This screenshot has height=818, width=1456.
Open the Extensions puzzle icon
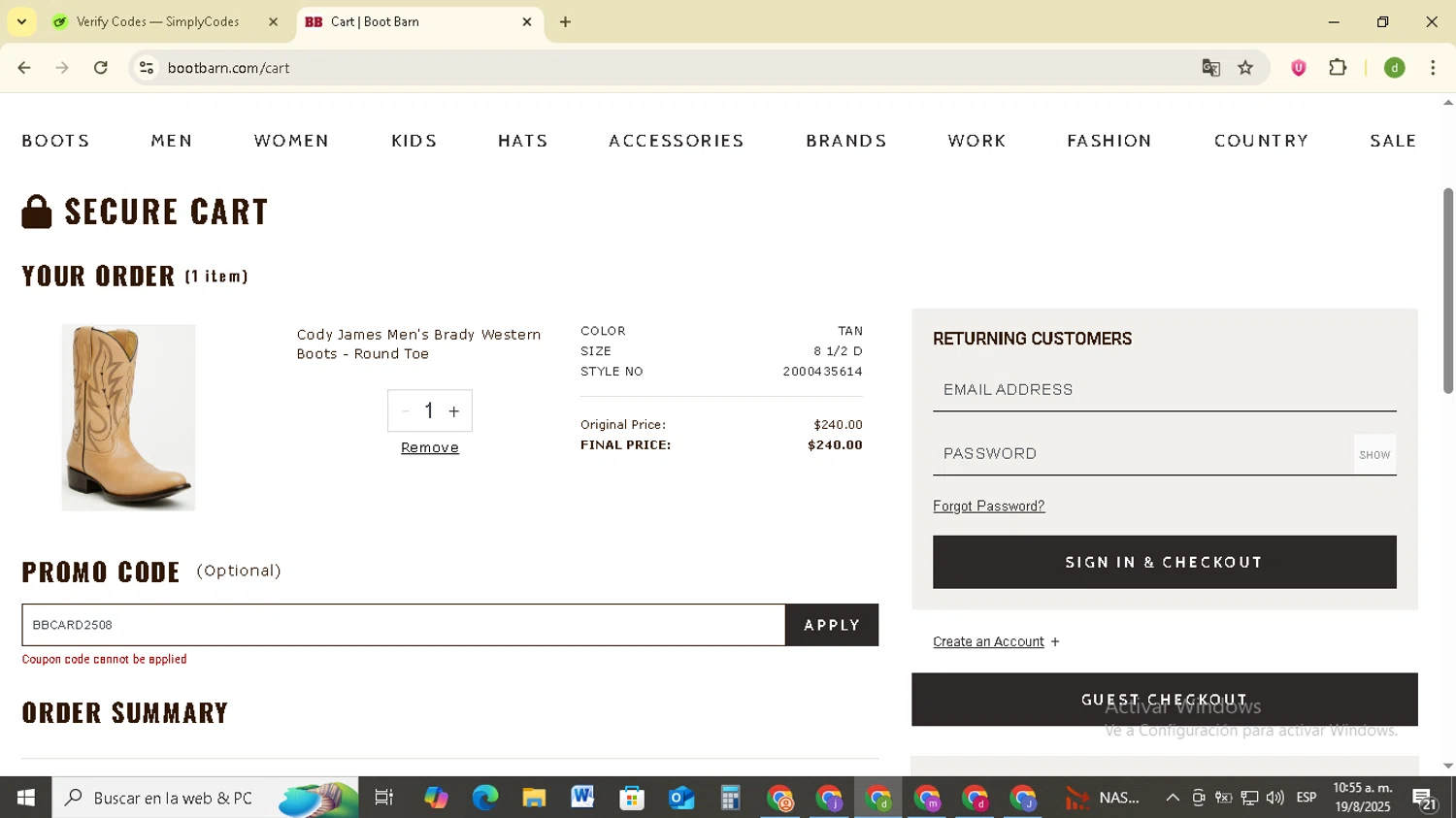(x=1338, y=68)
